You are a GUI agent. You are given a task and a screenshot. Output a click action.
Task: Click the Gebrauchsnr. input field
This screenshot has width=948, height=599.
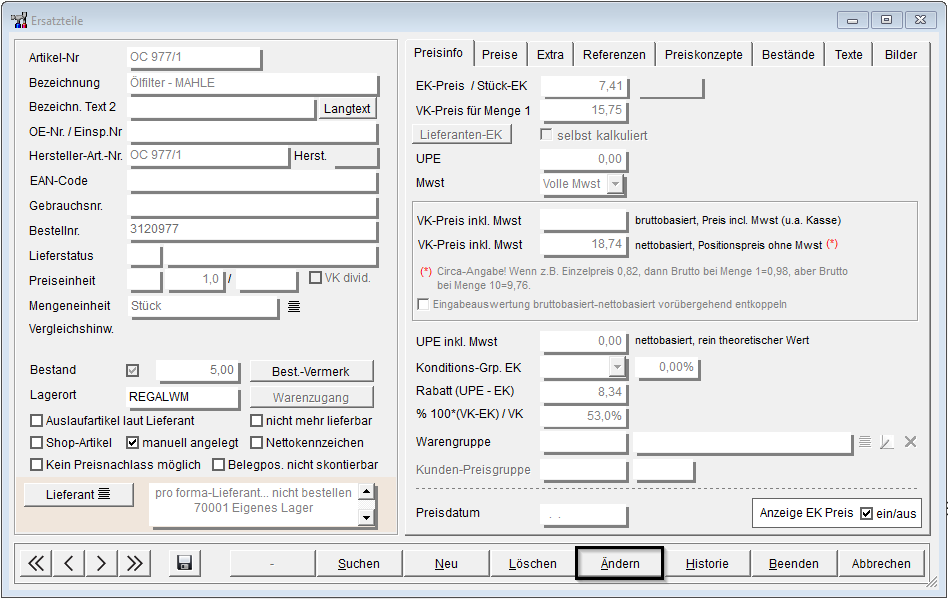tap(253, 206)
